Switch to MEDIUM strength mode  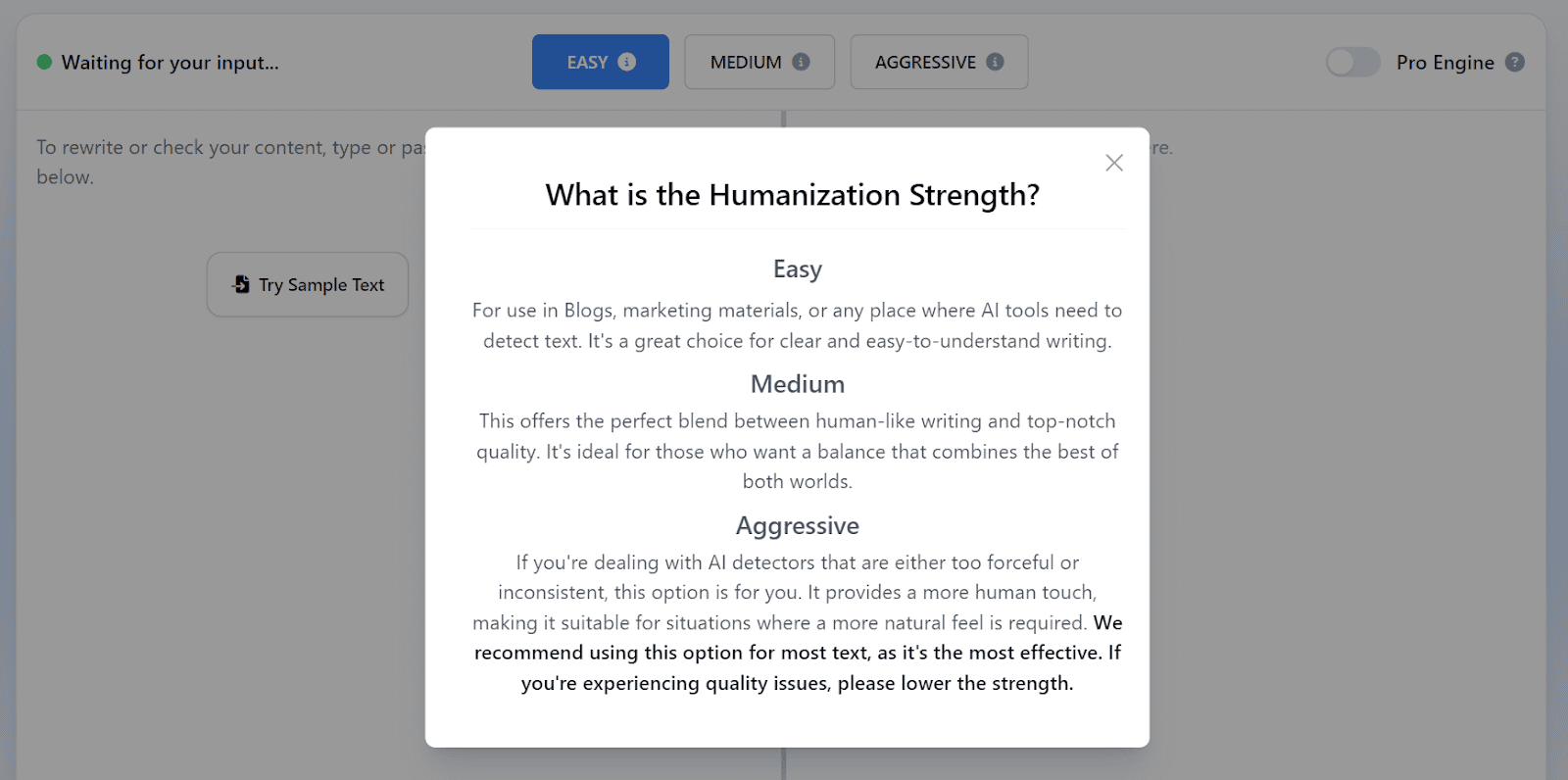[x=746, y=63]
